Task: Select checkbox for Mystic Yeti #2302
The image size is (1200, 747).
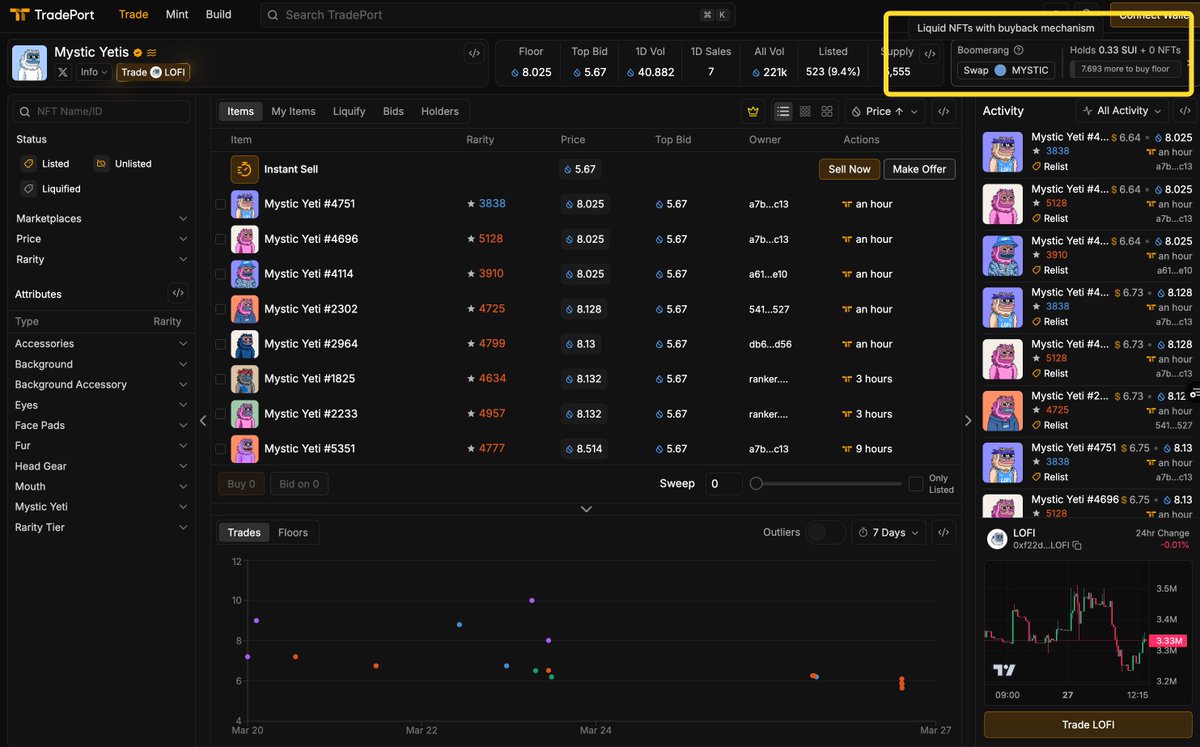Action: coord(220,309)
